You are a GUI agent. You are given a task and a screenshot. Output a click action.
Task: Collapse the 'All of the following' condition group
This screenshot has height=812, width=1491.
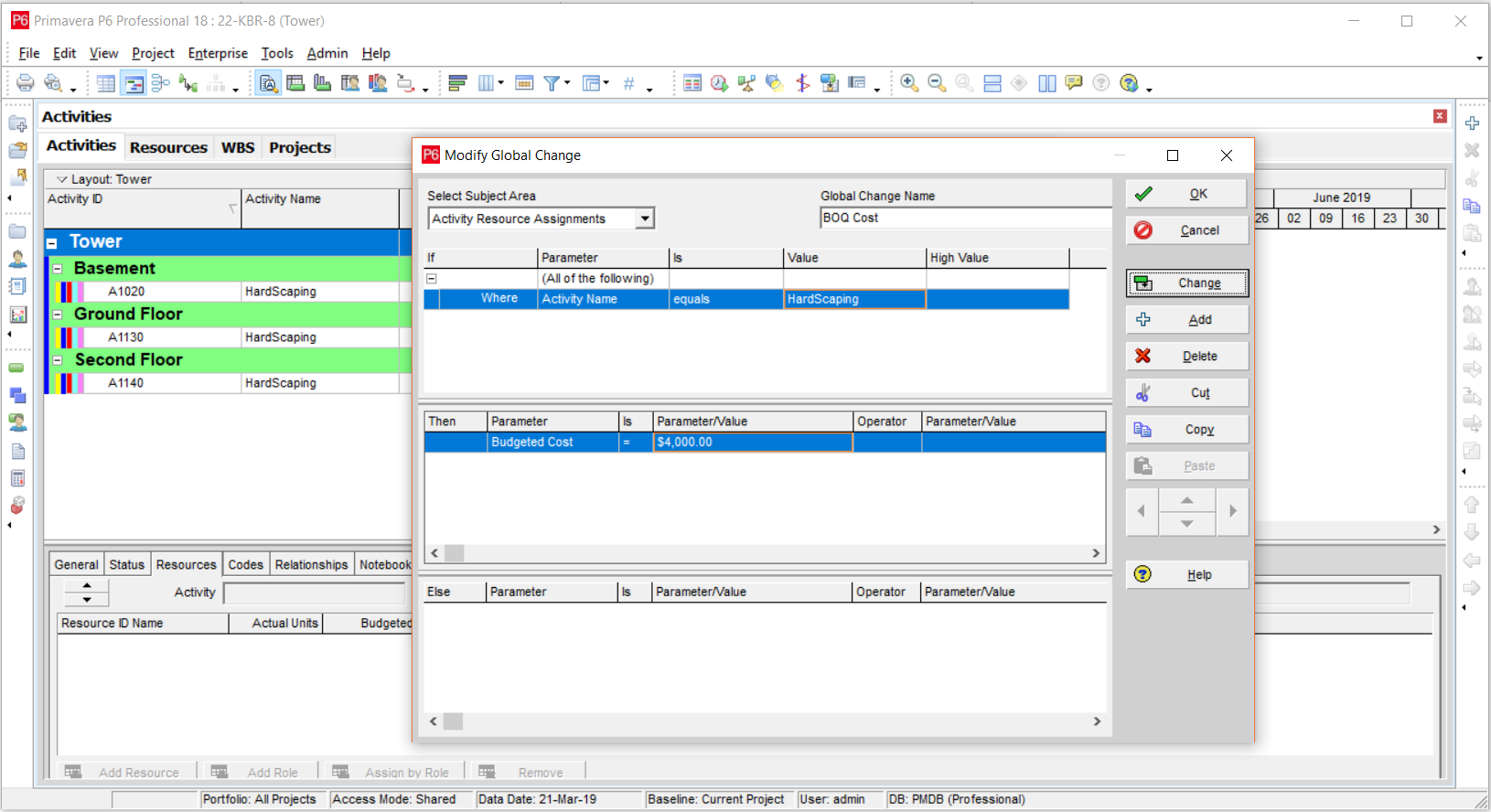tap(432, 279)
